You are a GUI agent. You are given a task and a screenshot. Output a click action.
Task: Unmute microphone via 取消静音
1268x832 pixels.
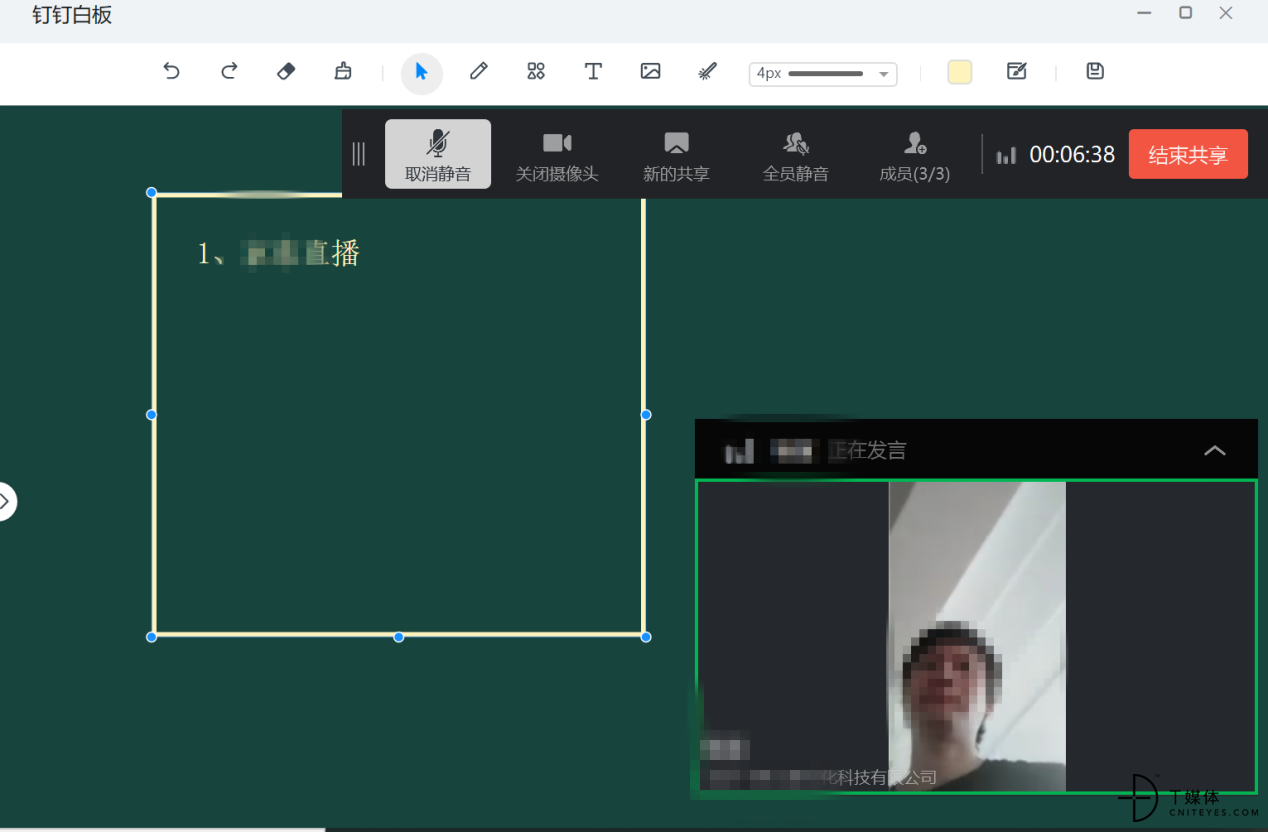(438, 154)
